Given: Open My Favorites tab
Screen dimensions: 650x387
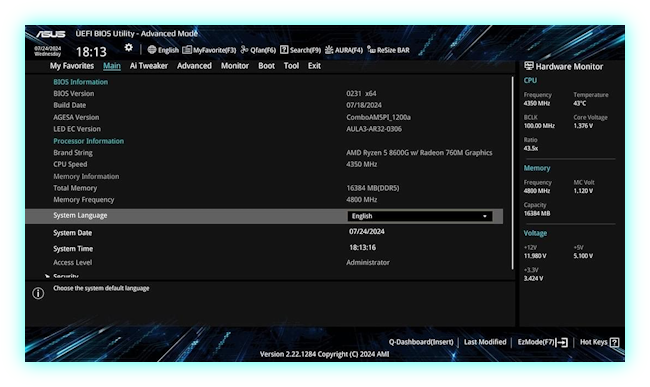Looking at the screenshot, I should 72,66.
